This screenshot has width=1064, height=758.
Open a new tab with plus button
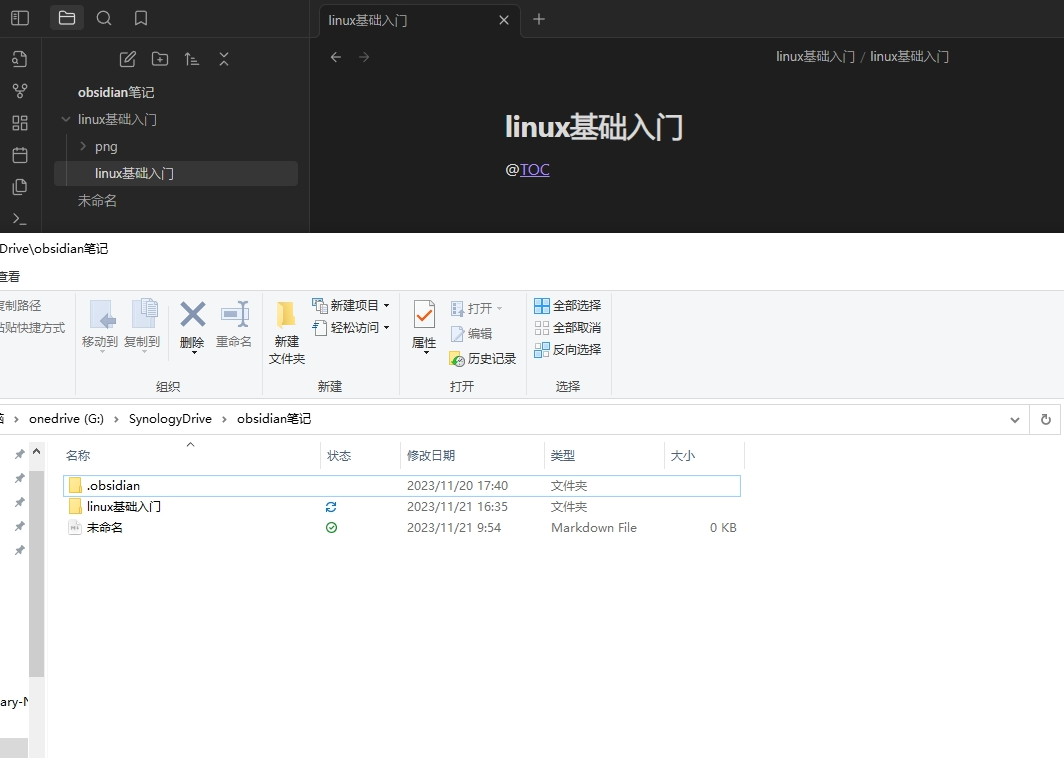539,19
